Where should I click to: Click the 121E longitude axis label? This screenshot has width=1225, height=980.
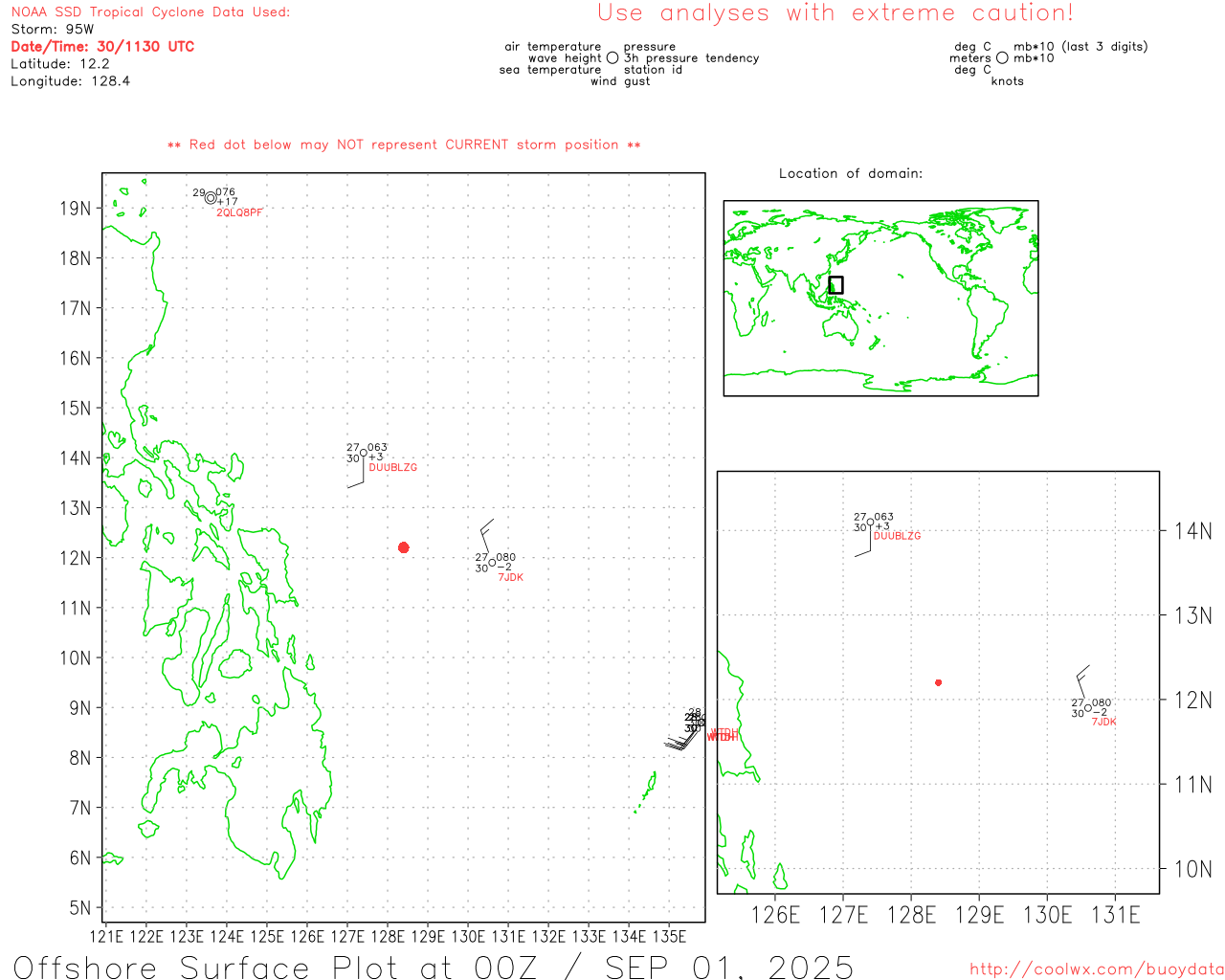105,937
